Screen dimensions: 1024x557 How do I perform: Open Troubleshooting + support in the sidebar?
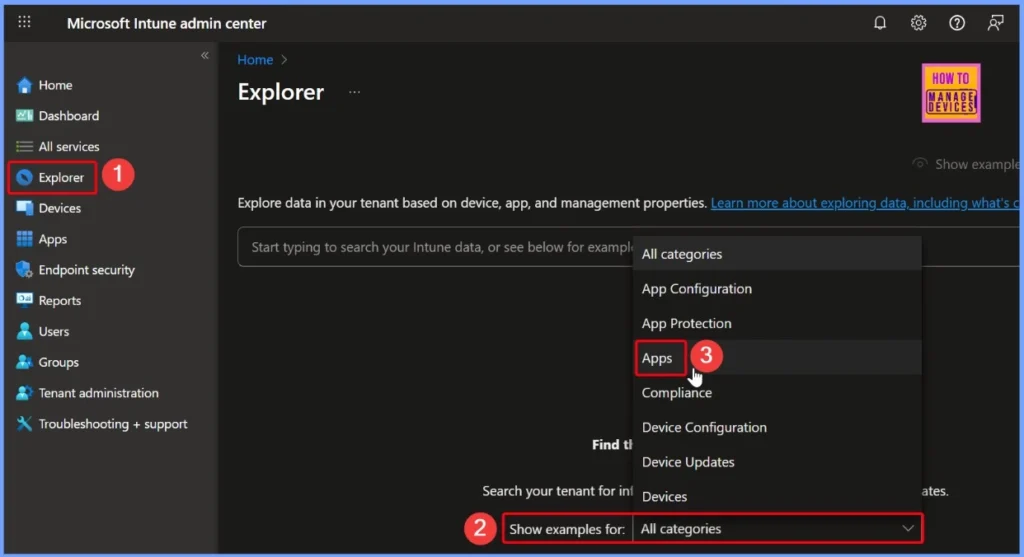point(112,424)
